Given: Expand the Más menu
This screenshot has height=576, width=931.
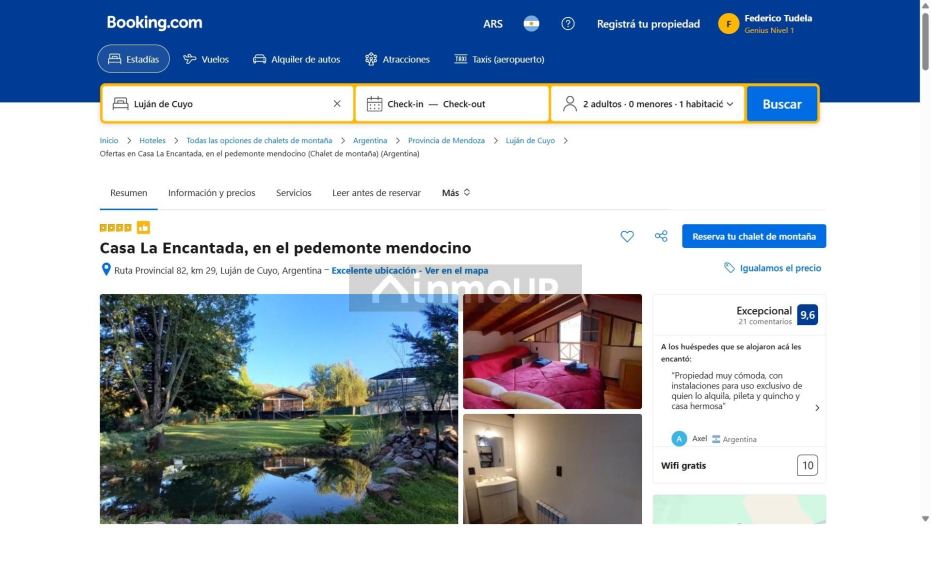Looking at the screenshot, I should click(x=455, y=193).
